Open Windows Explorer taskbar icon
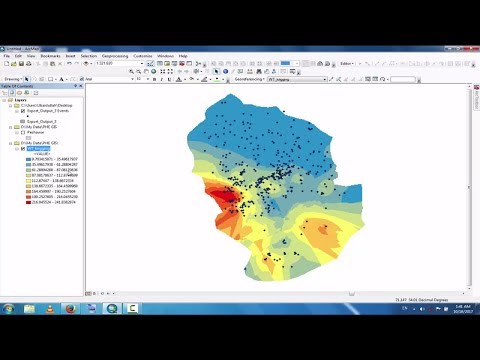480x360 pixels. pyautogui.click(x=29, y=309)
